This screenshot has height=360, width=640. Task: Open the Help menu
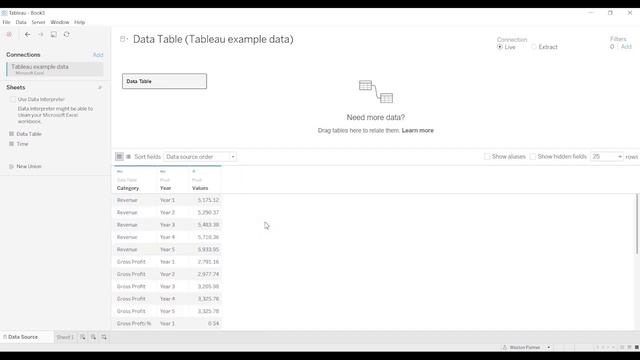[80, 22]
